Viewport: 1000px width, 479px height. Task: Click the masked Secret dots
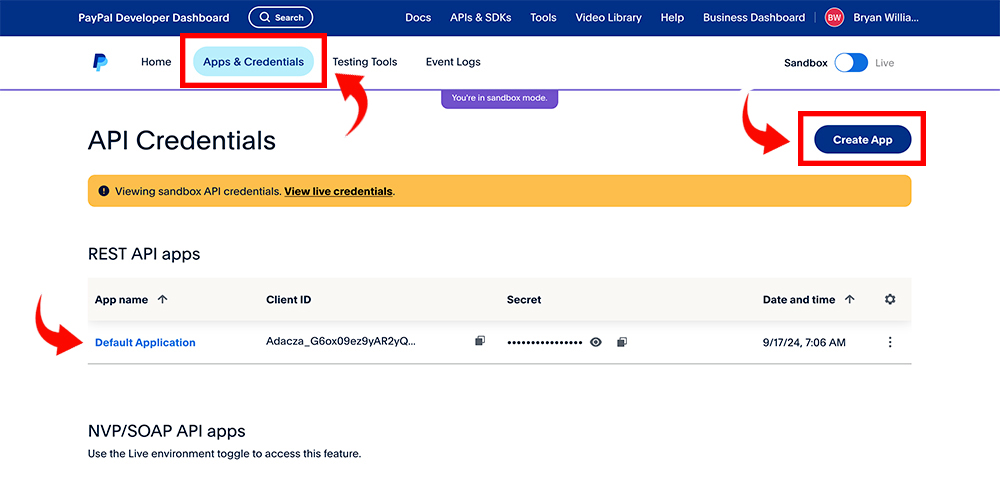(545, 343)
